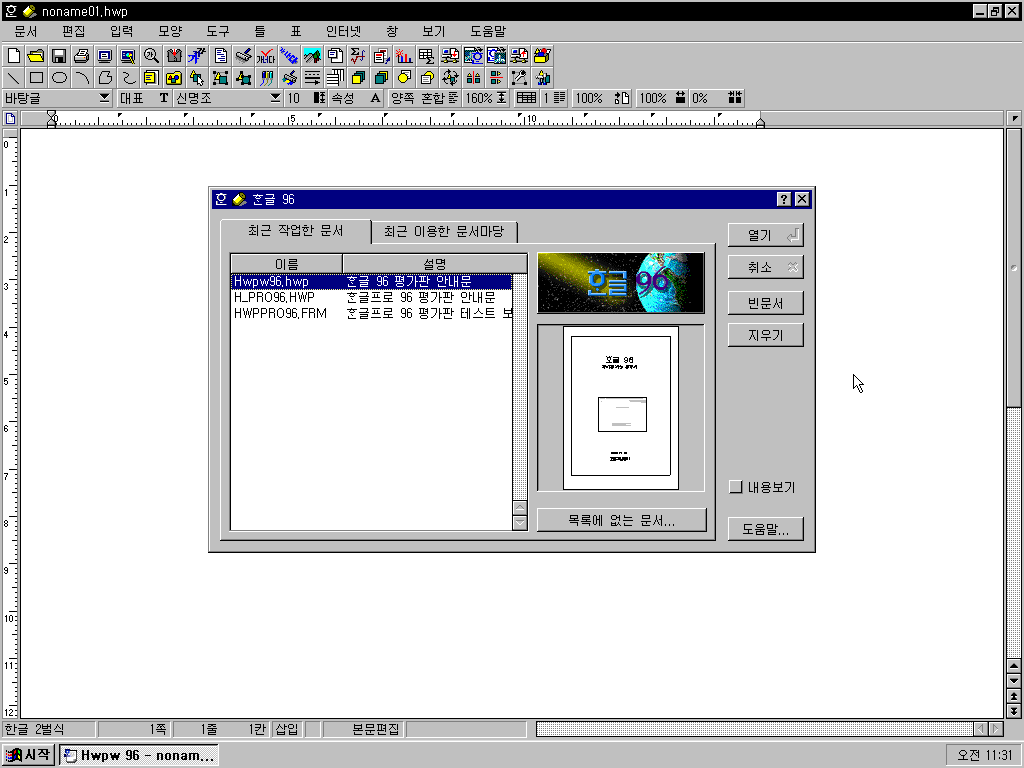1024x768 pixels.
Task: Click the flip vertically icon
Action: (x=496, y=78)
